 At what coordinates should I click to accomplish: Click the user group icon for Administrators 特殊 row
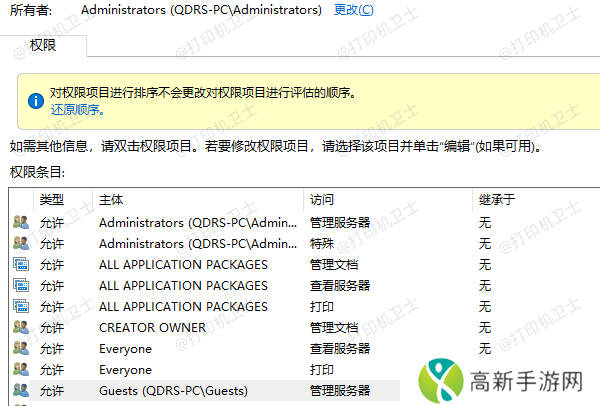[21, 243]
